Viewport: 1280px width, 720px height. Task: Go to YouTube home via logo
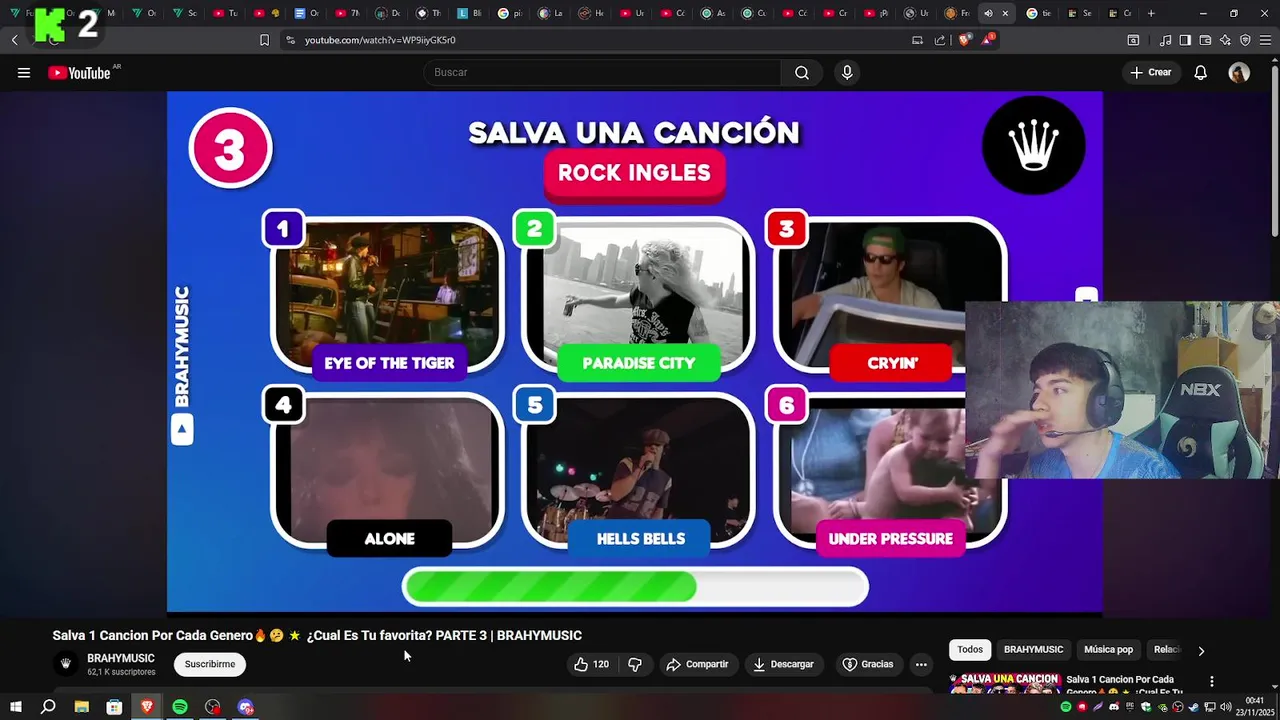click(x=79, y=72)
